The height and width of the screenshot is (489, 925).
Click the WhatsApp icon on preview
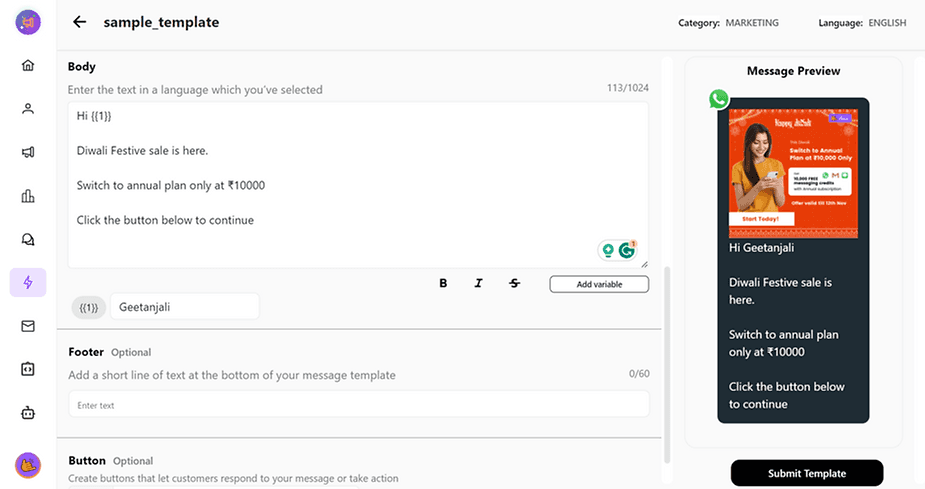[719, 99]
